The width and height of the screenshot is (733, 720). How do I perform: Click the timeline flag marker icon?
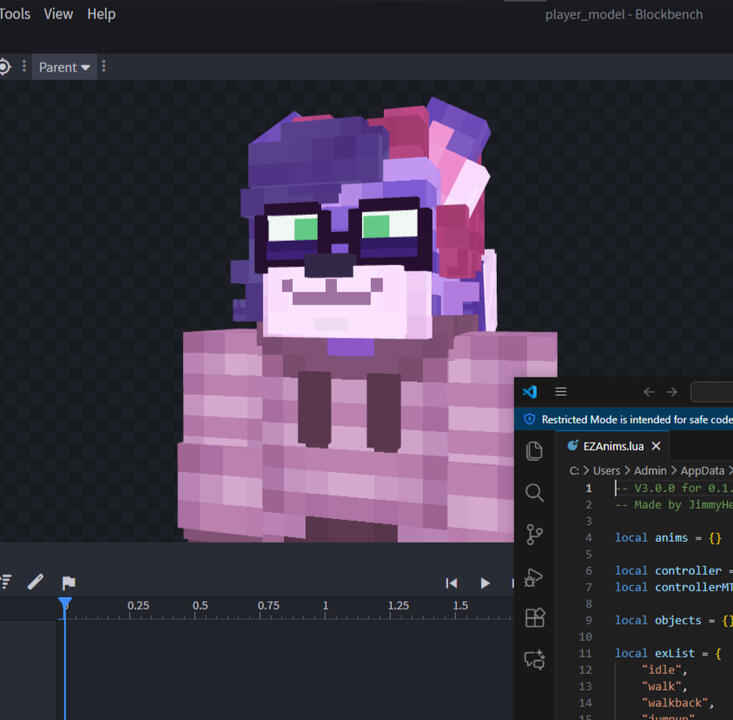[x=69, y=583]
